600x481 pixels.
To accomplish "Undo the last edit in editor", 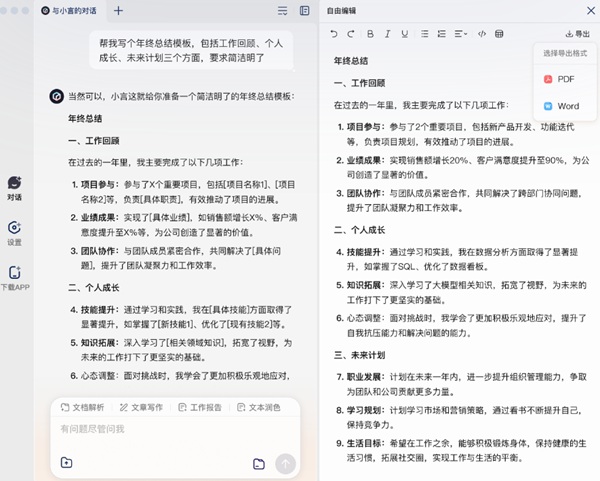I will coord(334,34).
